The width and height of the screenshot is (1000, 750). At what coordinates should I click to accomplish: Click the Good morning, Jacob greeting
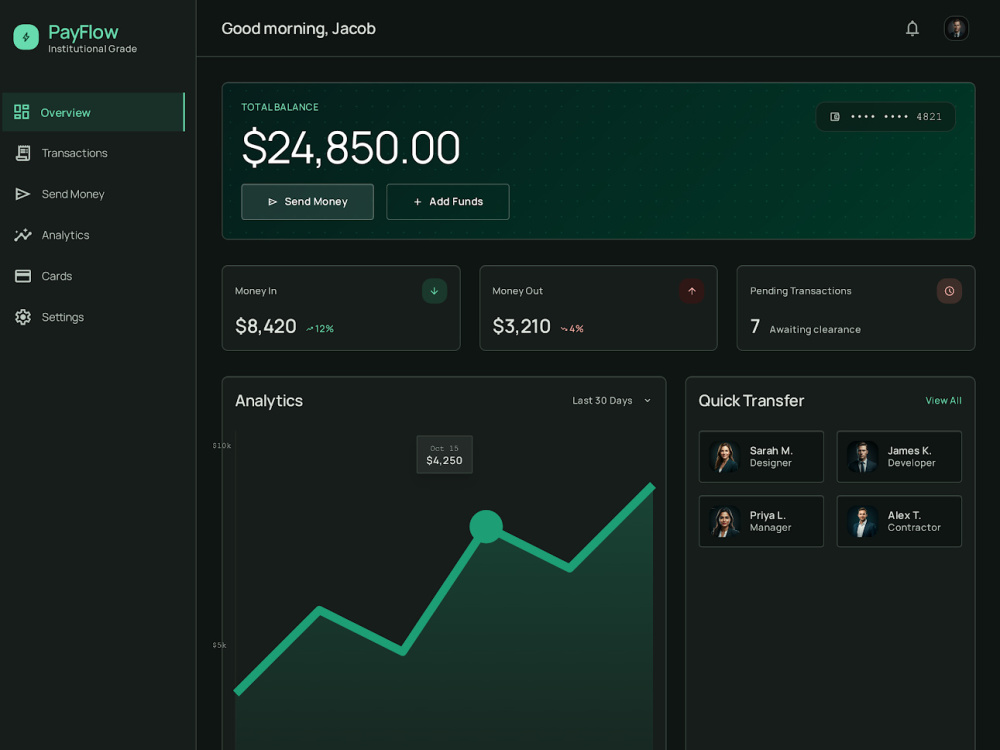click(298, 29)
